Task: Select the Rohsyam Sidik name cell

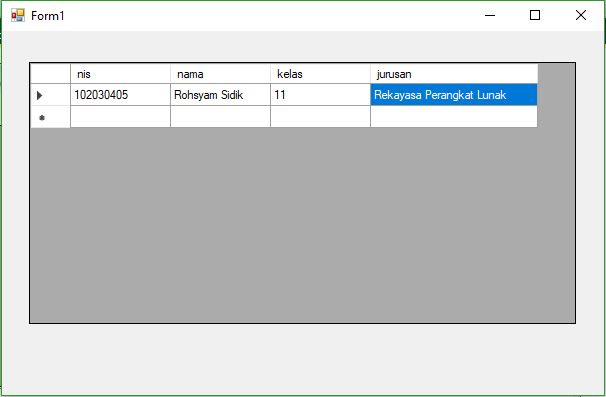Action: pos(220,95)
